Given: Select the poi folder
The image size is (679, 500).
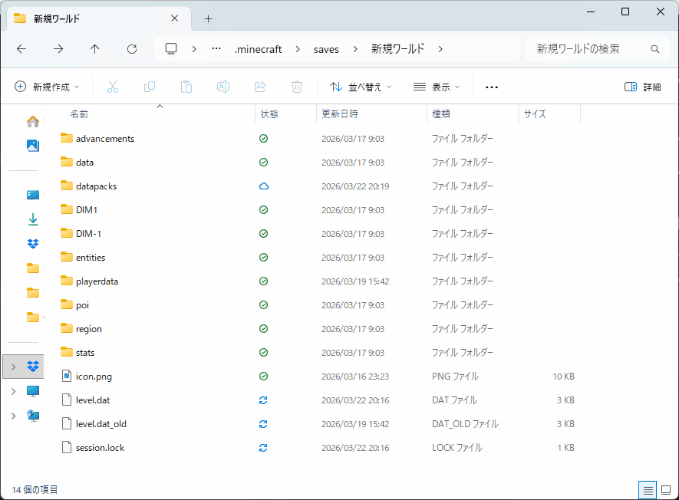Looking at the screenshot, I should (x=82, y=305).
